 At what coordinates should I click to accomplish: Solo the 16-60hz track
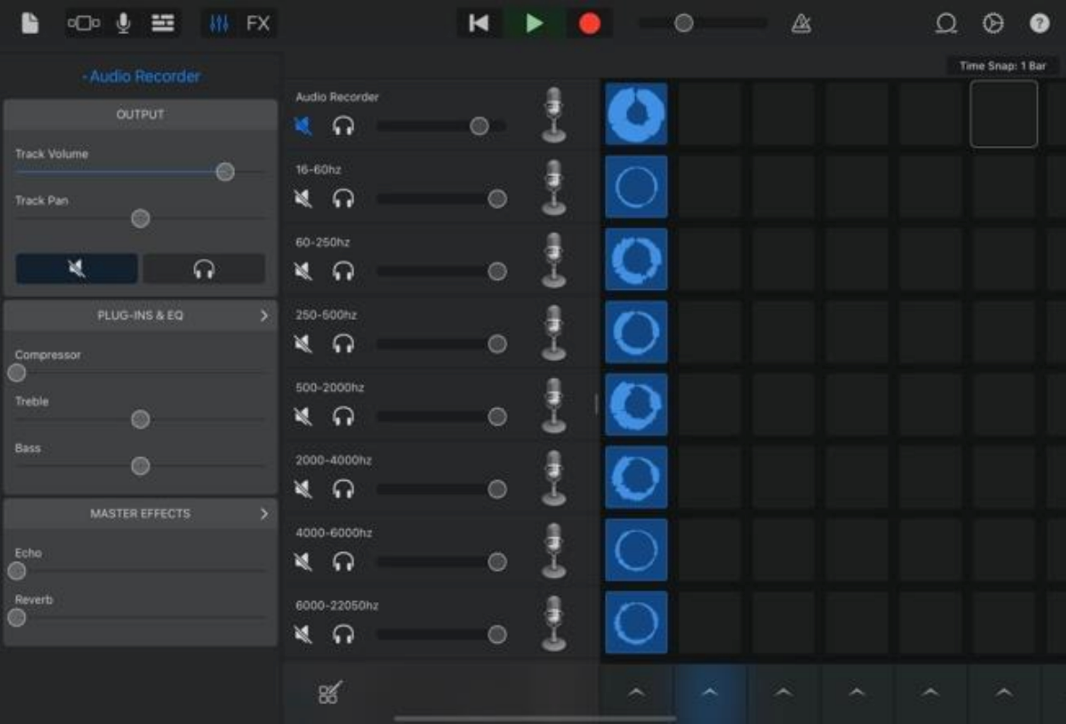click(343, 199)
